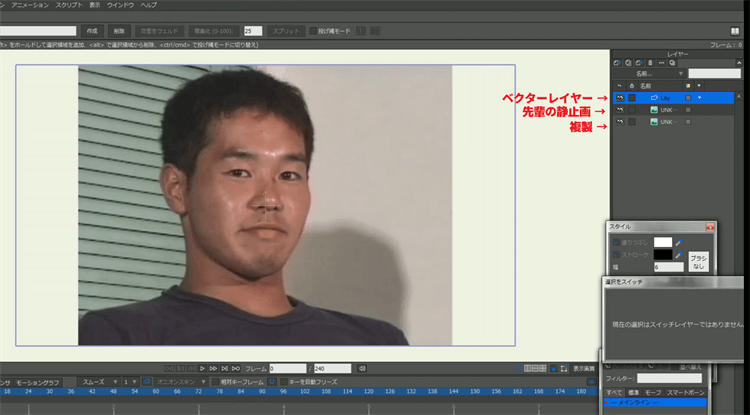Click the blue icon right of interpolation dropdowns
The image size is (750, 415).
(147, 382)
